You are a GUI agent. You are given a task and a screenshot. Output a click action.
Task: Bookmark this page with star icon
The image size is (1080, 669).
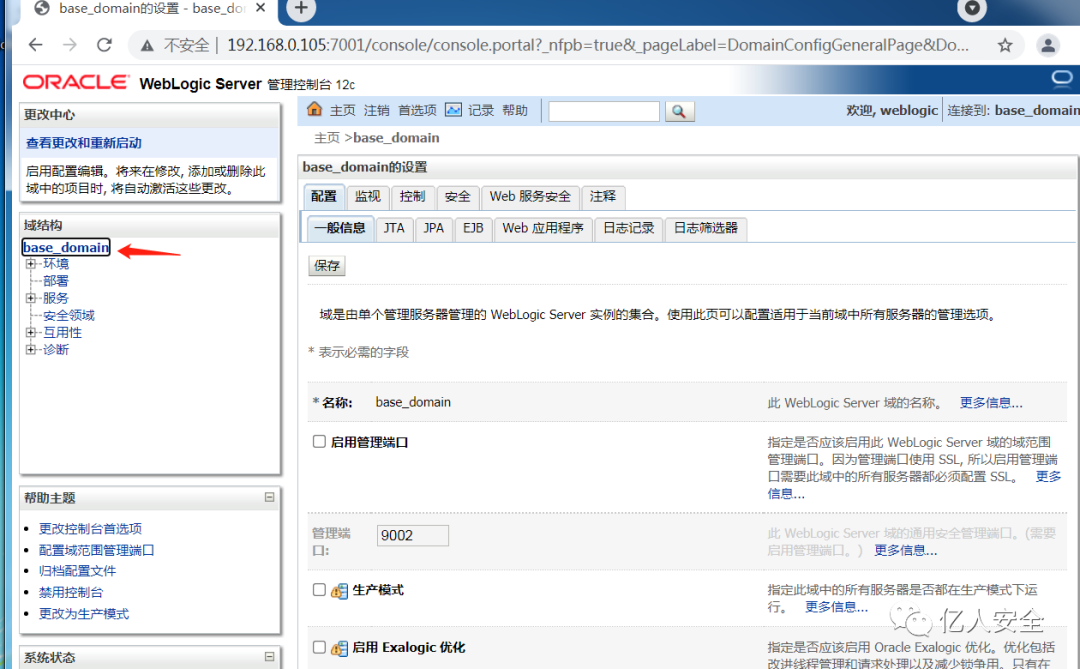[1005, 45]
